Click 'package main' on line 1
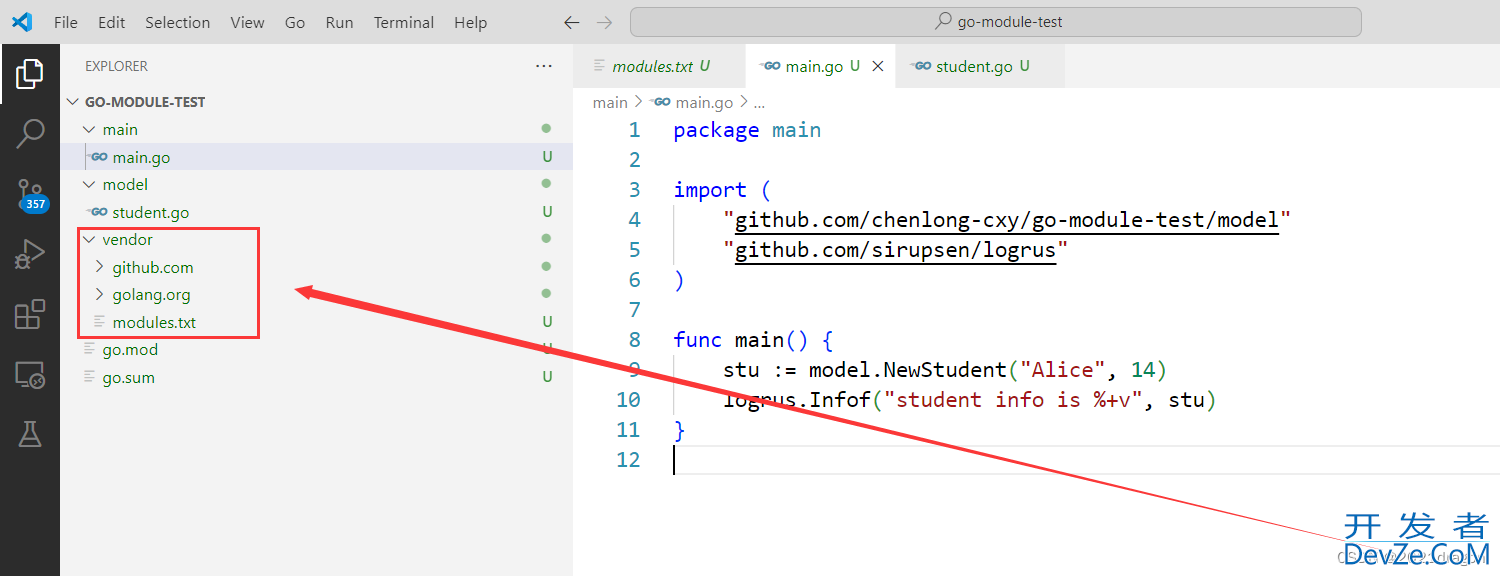This screenshot has height=576, width=1500. (x=747, y=130)
